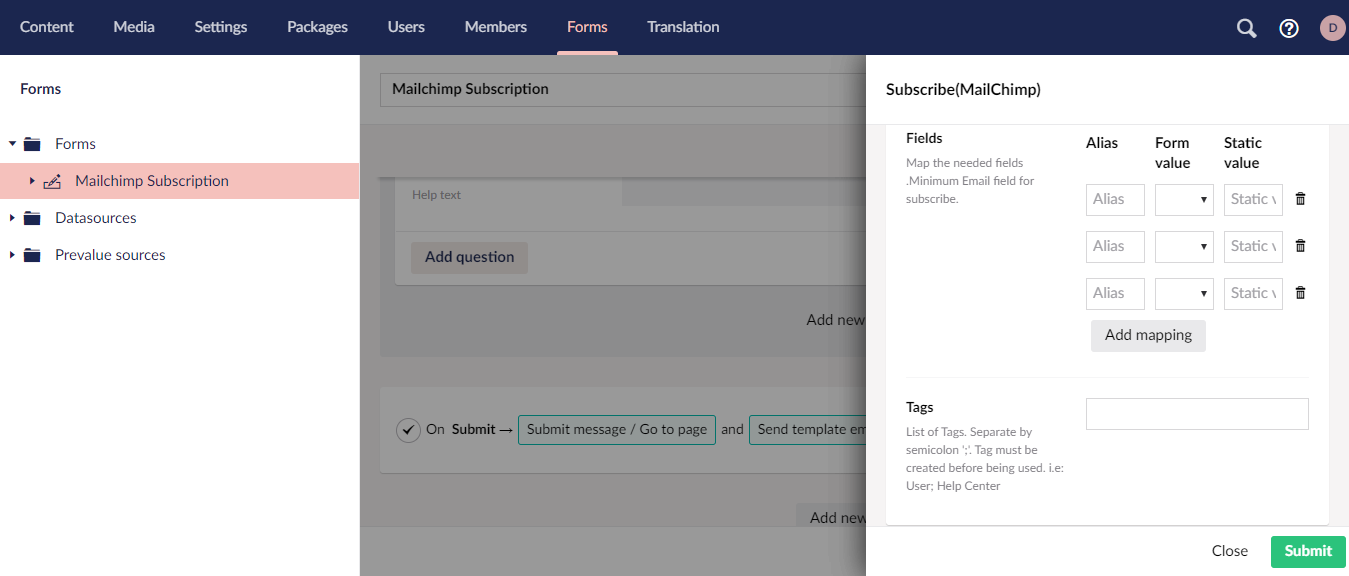Close the Subscribe(MailChimp) panel

coord(1230,551)
